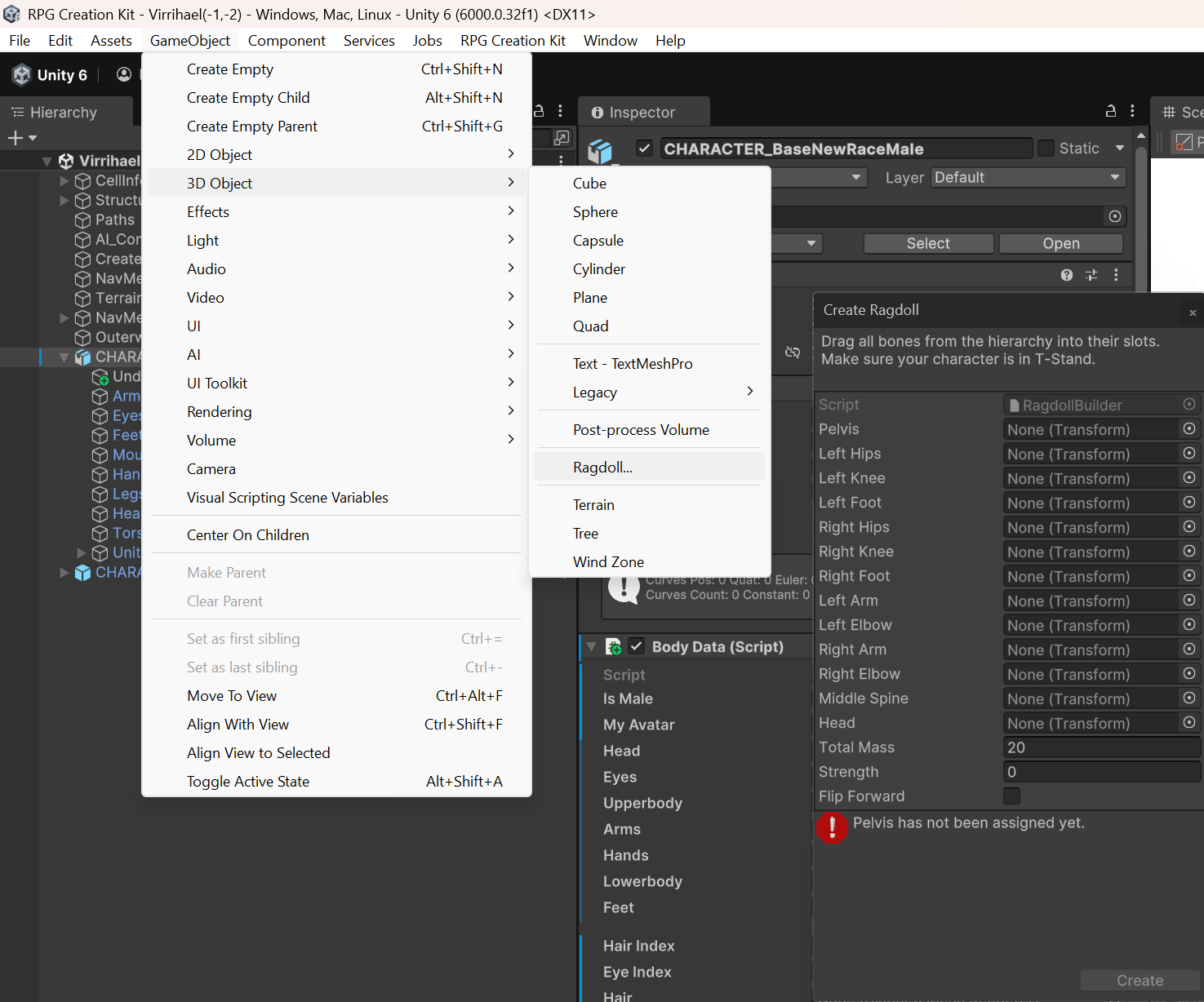Screen dimensions: 1204x1002
Task: Click the blue prefab cube icon in Inspector
Action: coord(601,151)
